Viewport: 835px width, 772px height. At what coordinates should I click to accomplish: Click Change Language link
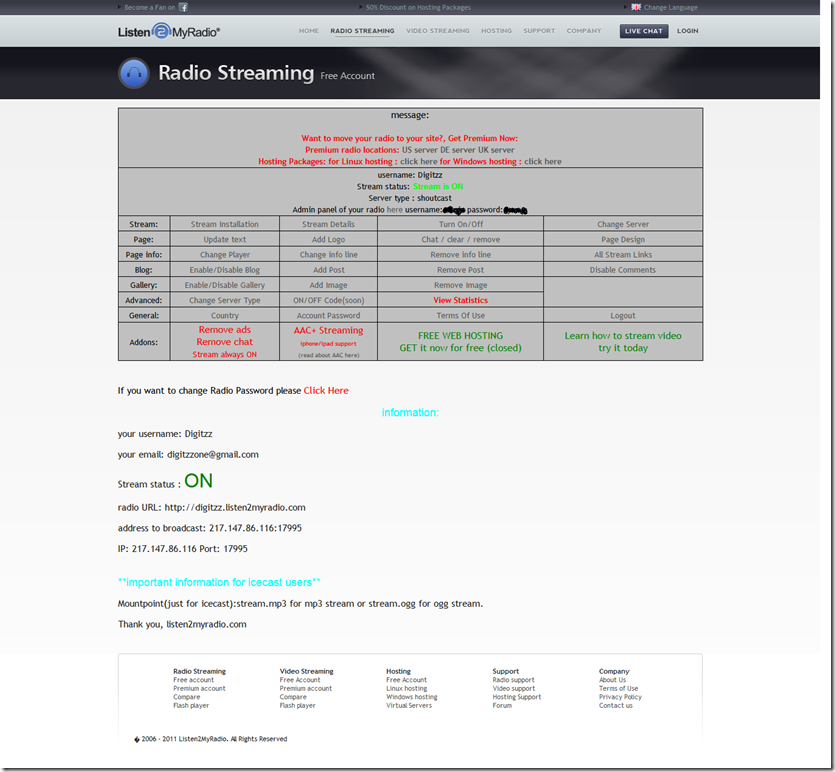tap(670, 7)
